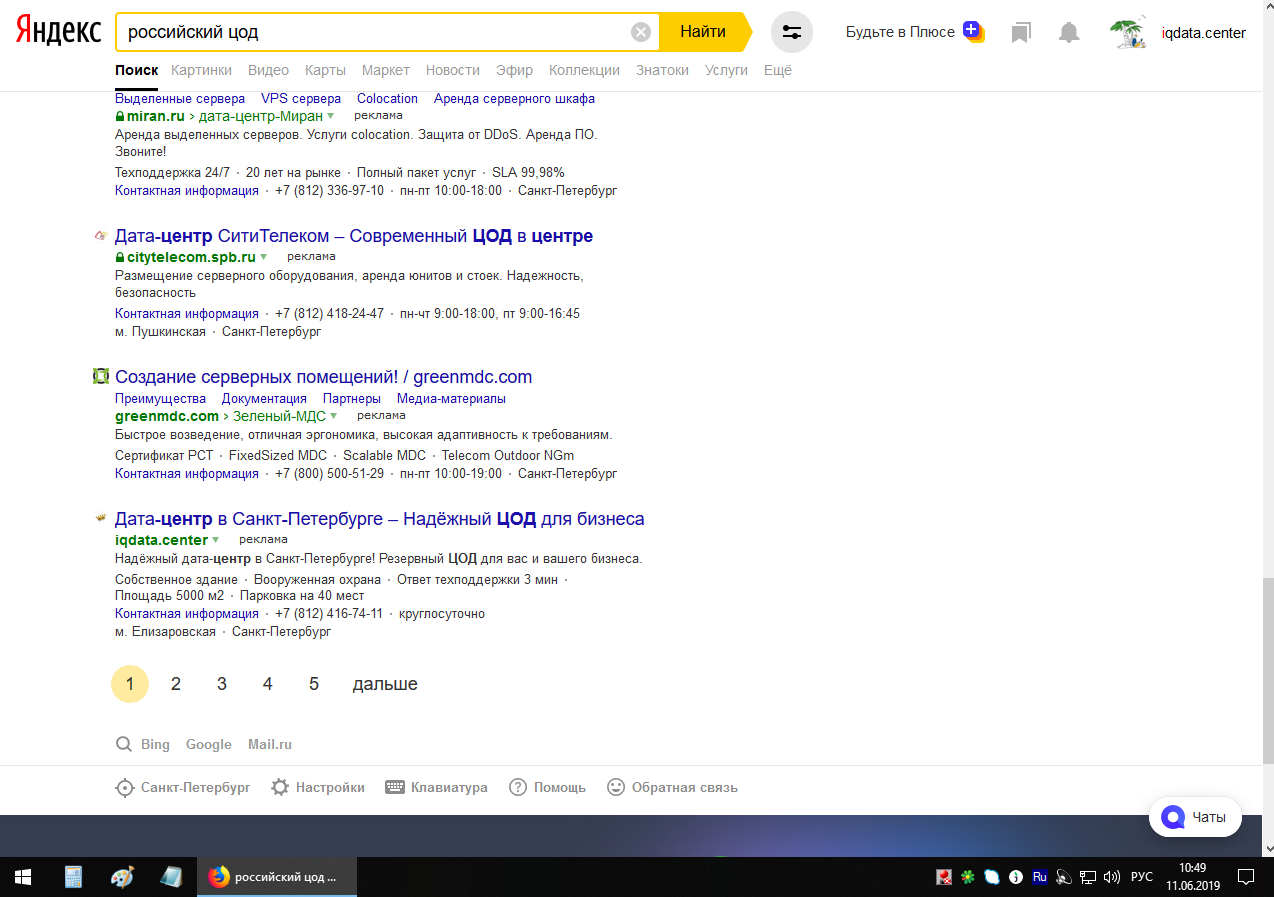This screenshot has width=1274, height=897.
Task: Open the Чаты chat bubble button
Action: (x=1195, y=817)
